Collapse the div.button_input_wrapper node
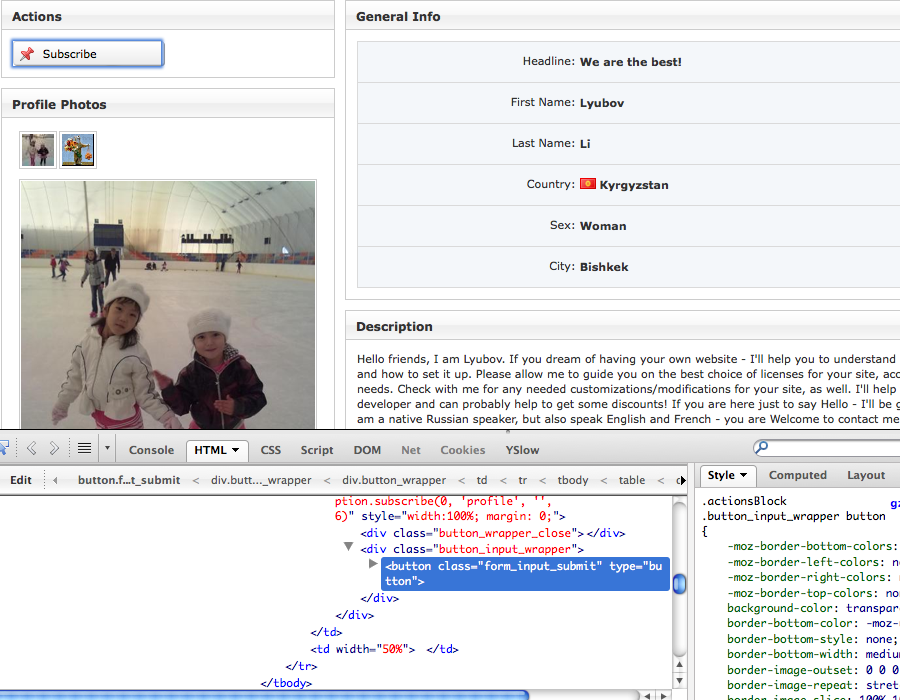Image resolution: width=900 pixels, height=700 pixels. 348,547
